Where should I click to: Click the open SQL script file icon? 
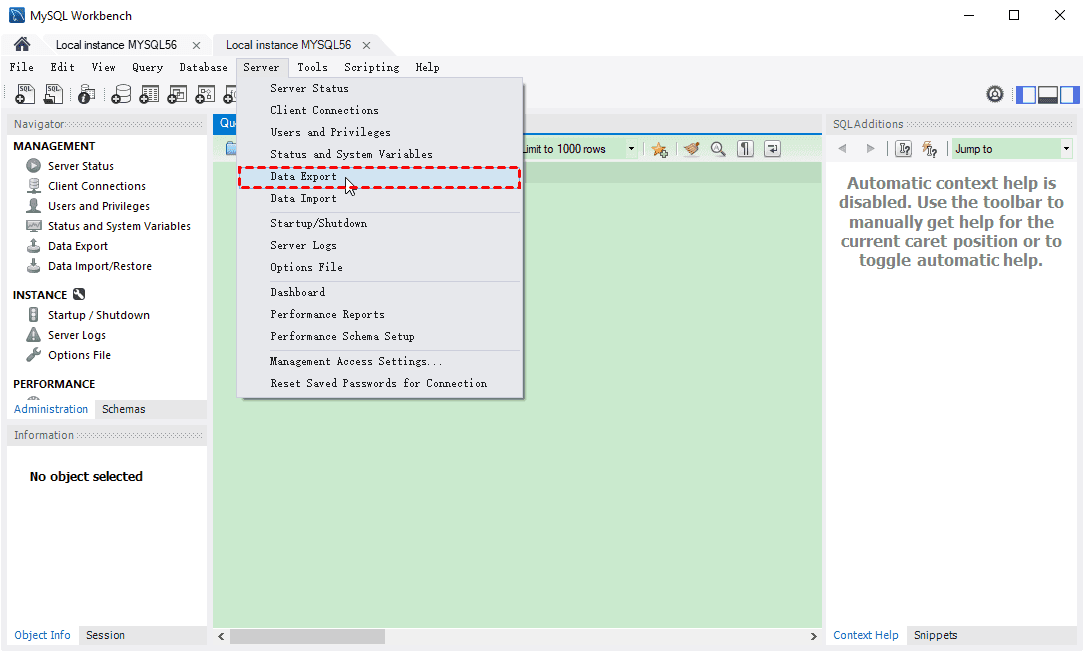tap(53, 94)
